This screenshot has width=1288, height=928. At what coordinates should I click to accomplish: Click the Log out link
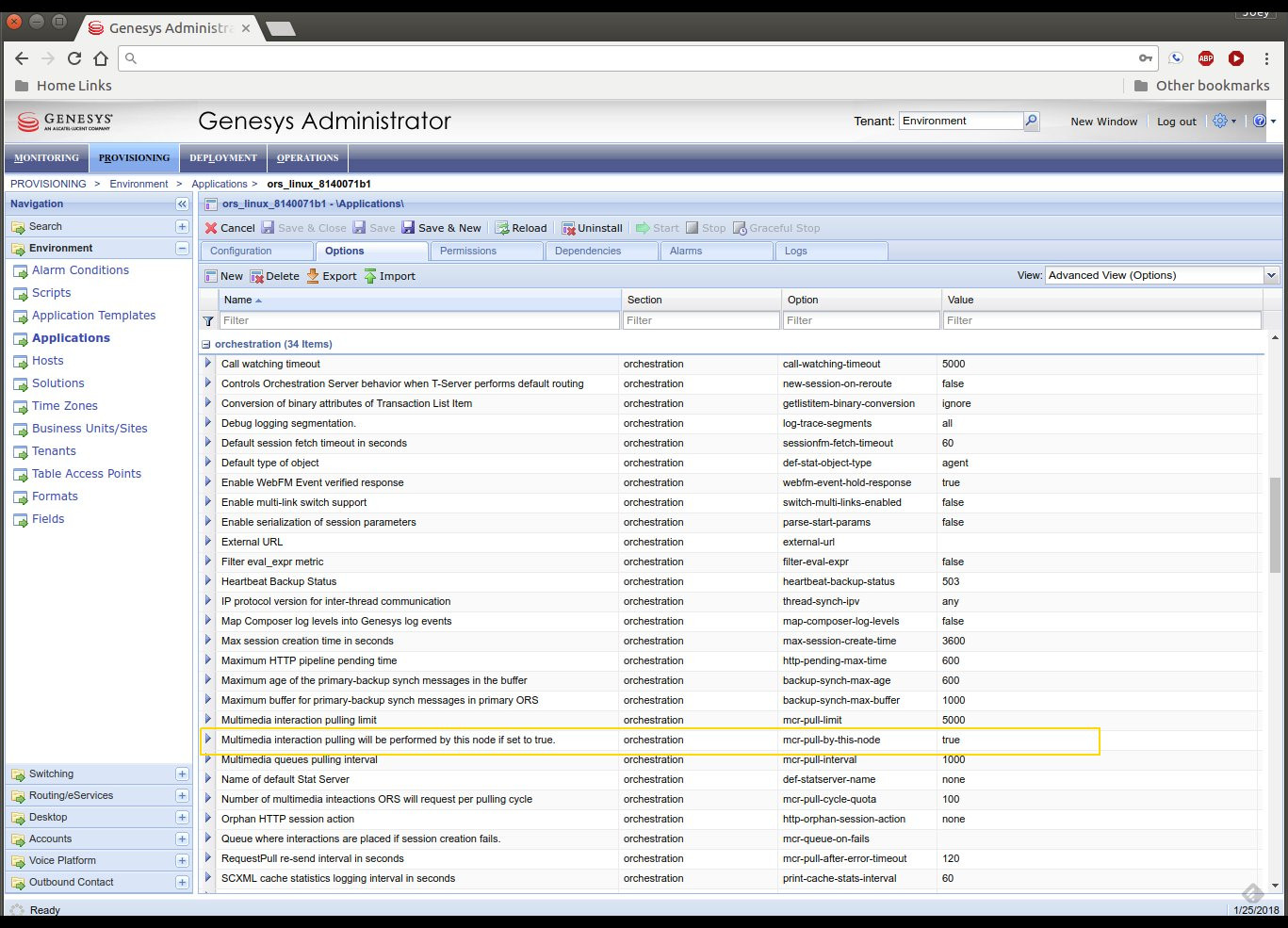click(1176, 122)
